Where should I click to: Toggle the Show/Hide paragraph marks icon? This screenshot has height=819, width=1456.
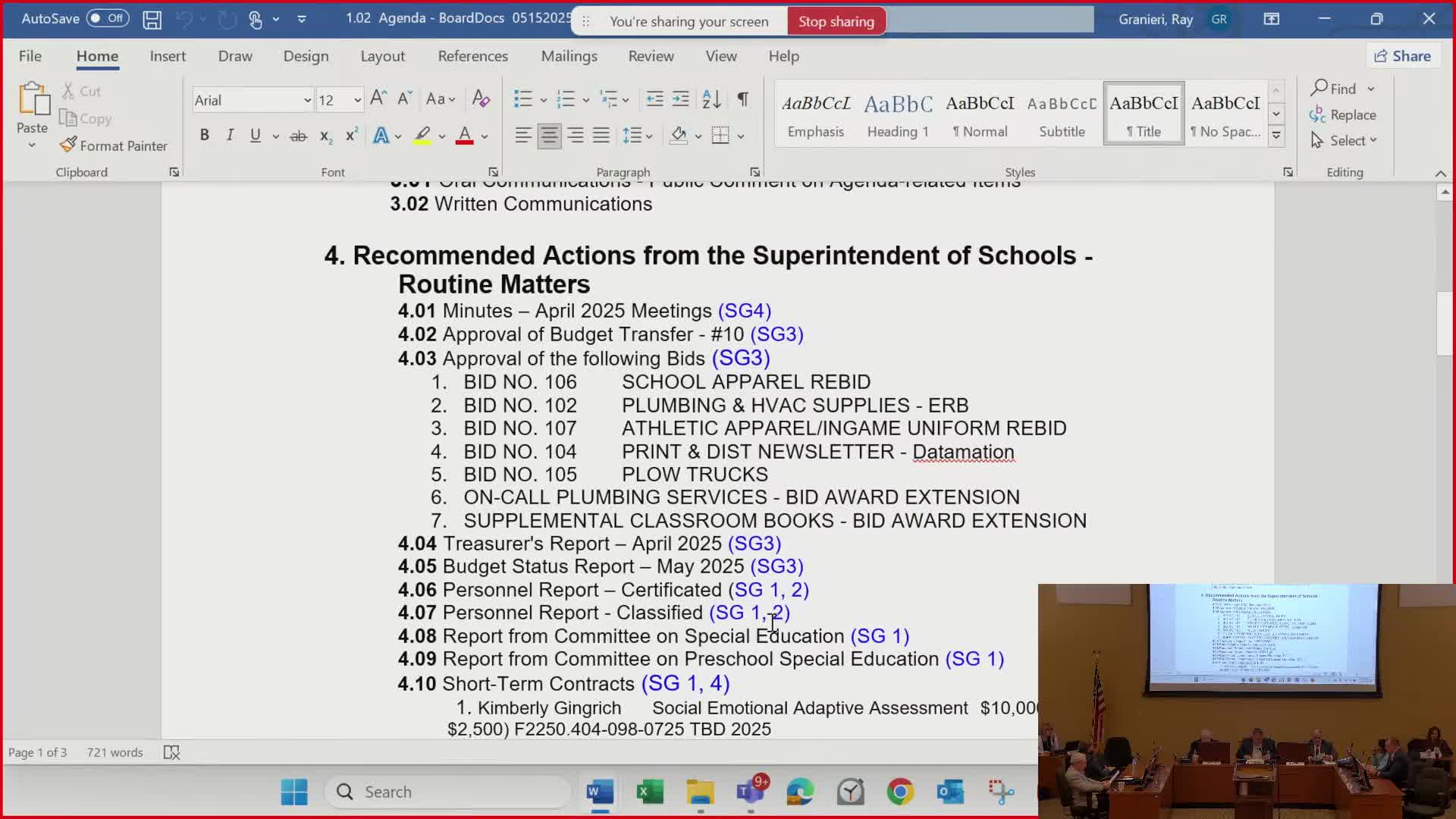pyautogui.click(x=742, y=99)
